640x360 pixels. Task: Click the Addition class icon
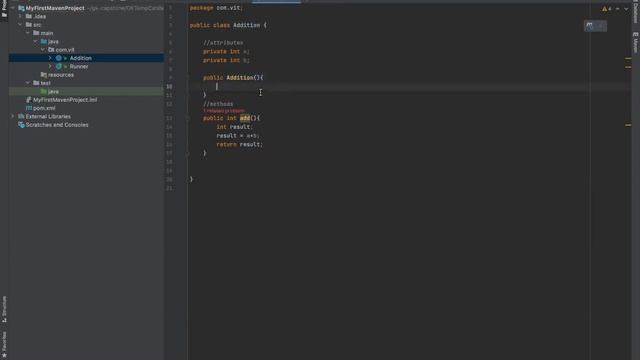click(x=59, y=58)
